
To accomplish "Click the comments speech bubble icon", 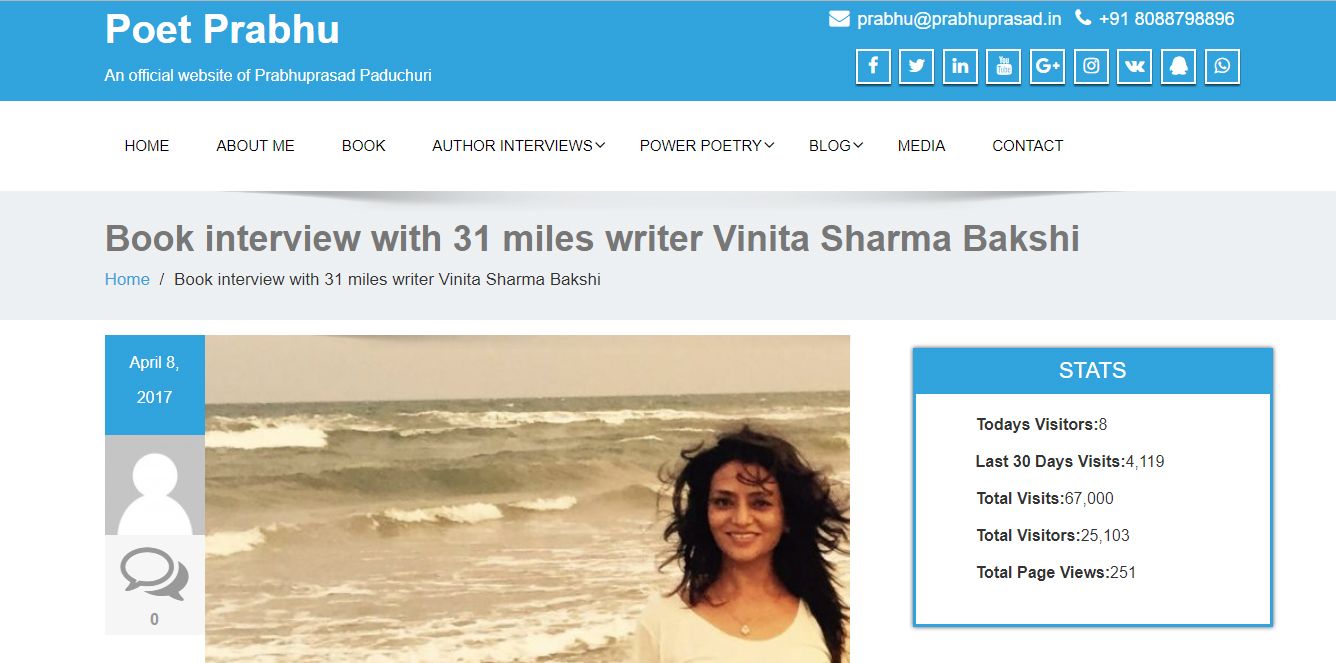I will click(154, 573).
